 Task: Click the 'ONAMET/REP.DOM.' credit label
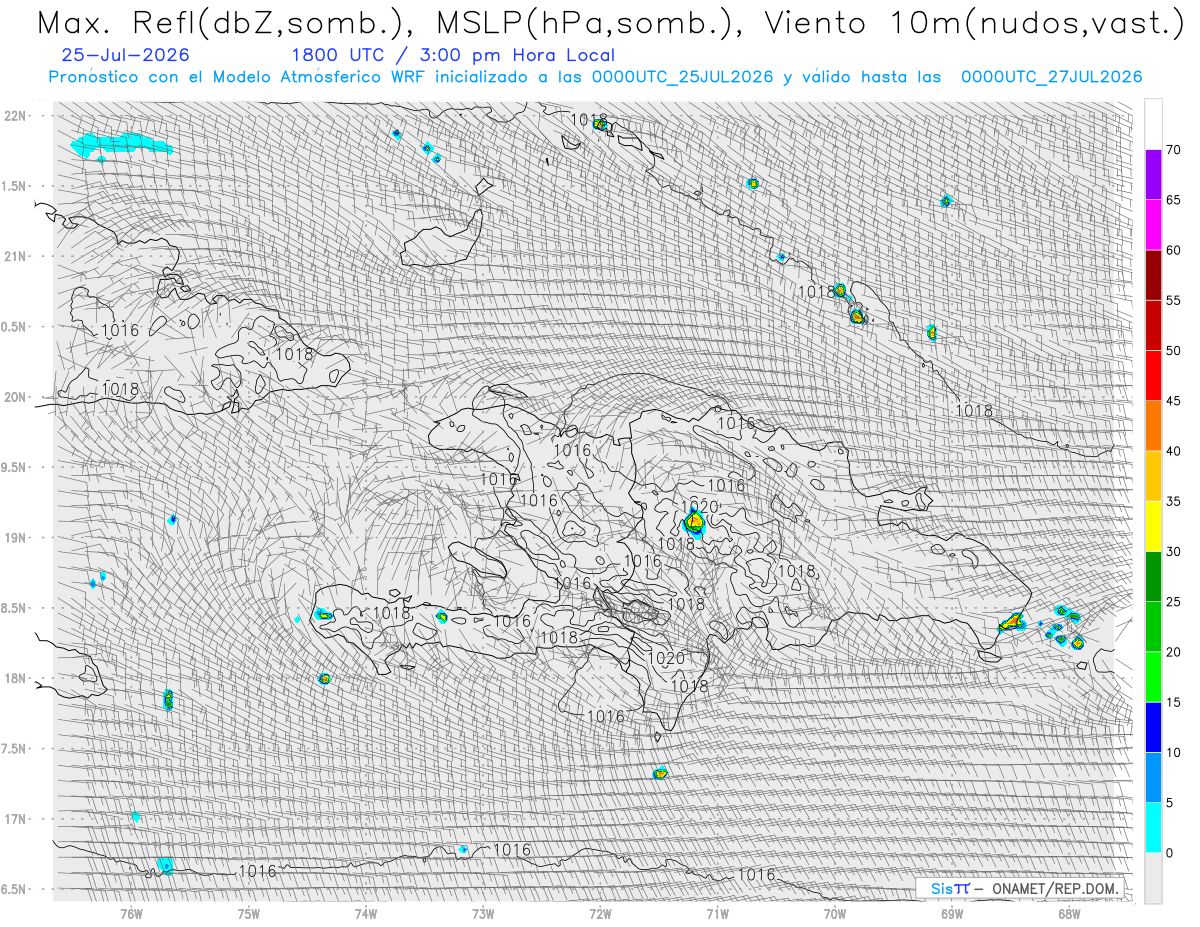coord(1057,889)
